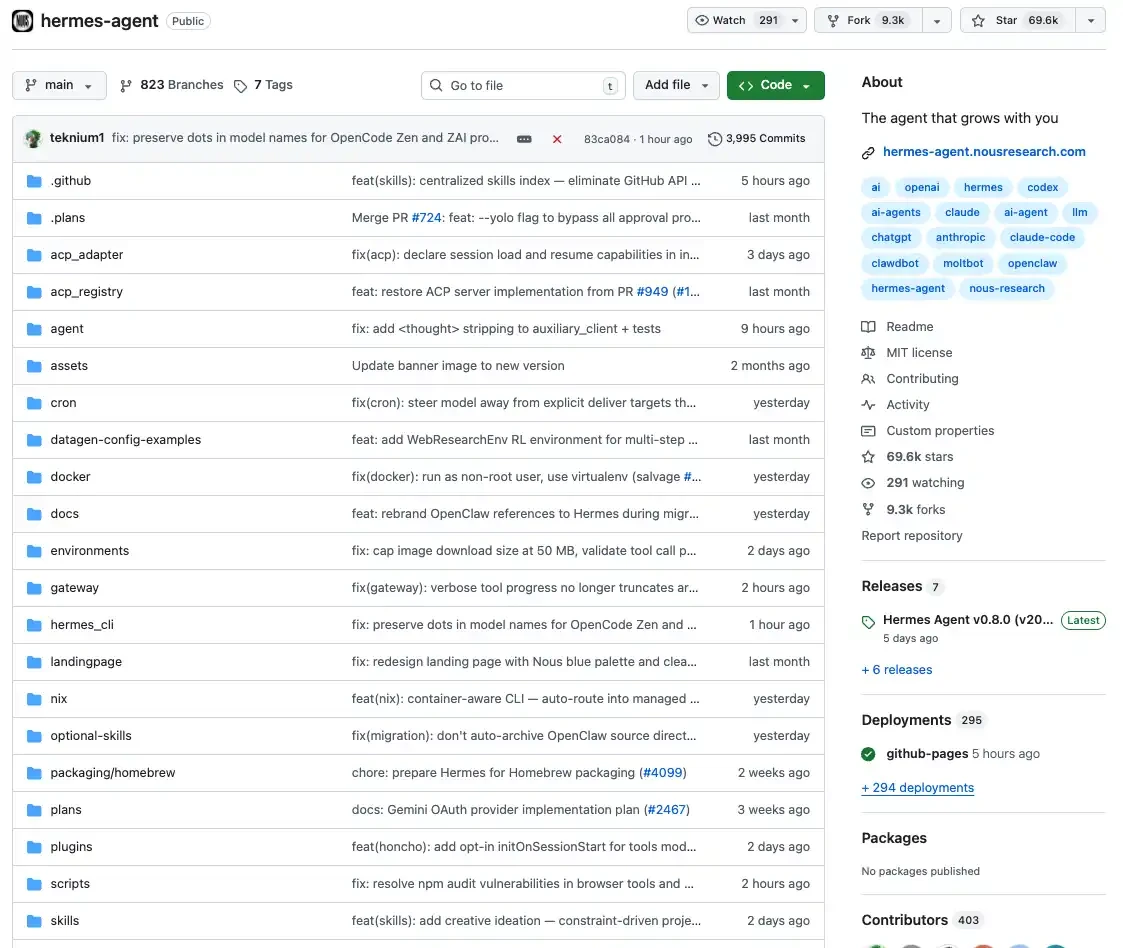Click the Activity pulse icon

pos(868,405)
